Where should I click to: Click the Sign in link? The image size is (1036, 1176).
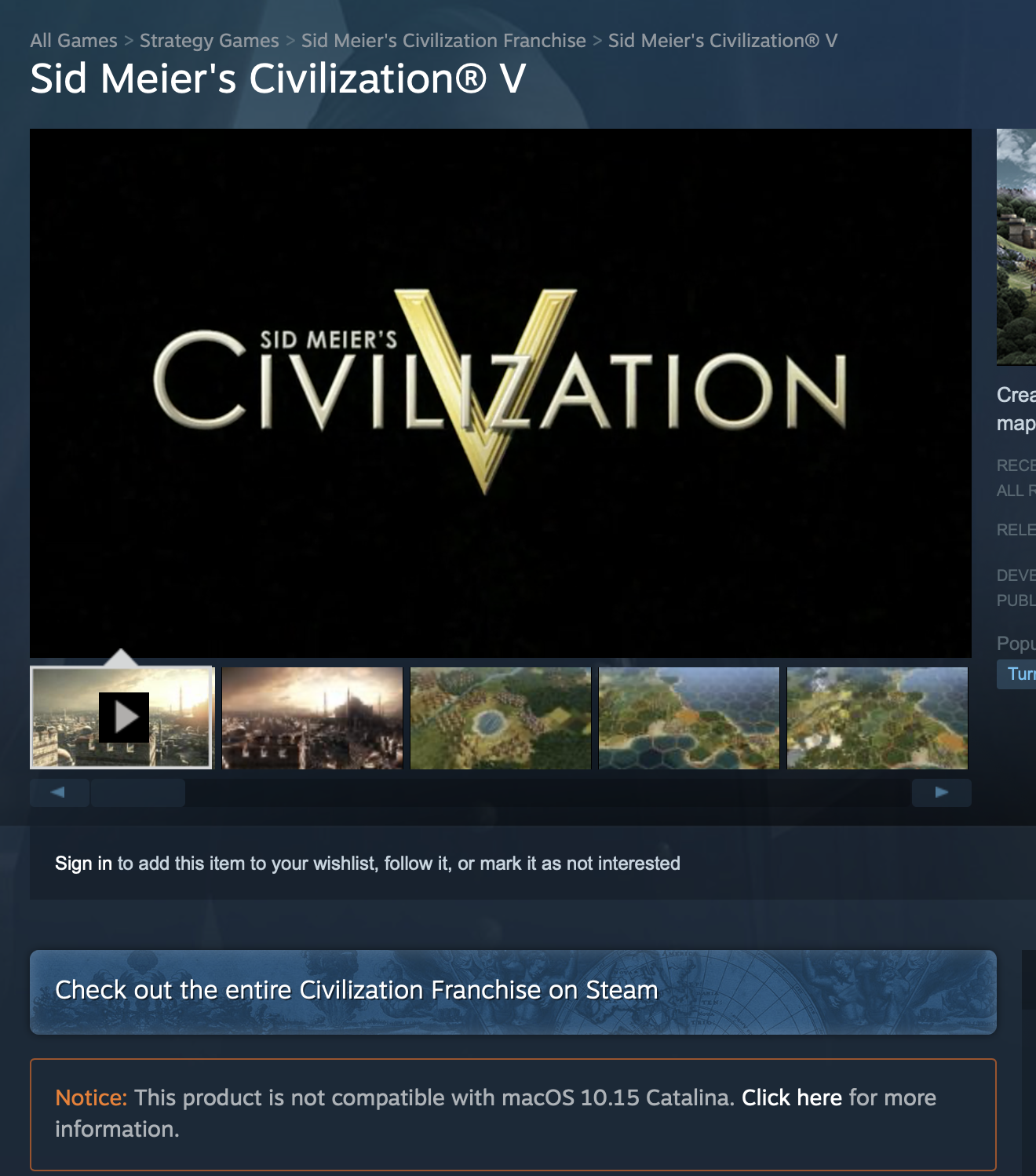(x=83, y=864)
